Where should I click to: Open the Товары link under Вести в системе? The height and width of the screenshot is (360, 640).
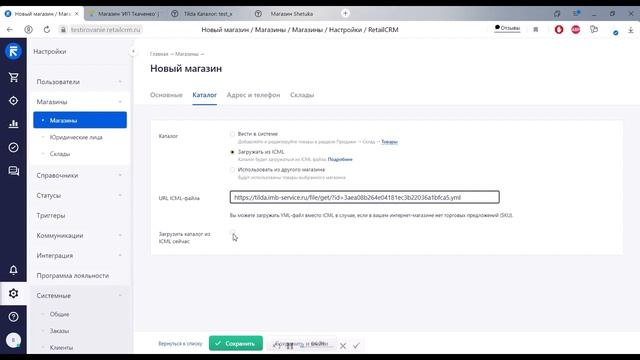(389, 142)
